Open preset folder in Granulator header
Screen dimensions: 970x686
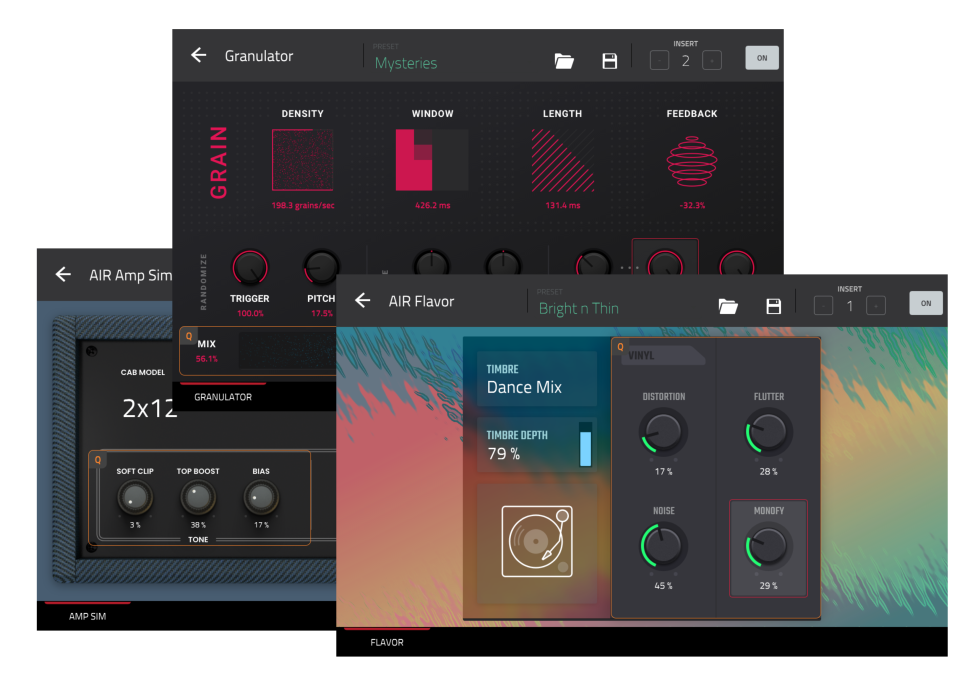[x=564, y=61]
